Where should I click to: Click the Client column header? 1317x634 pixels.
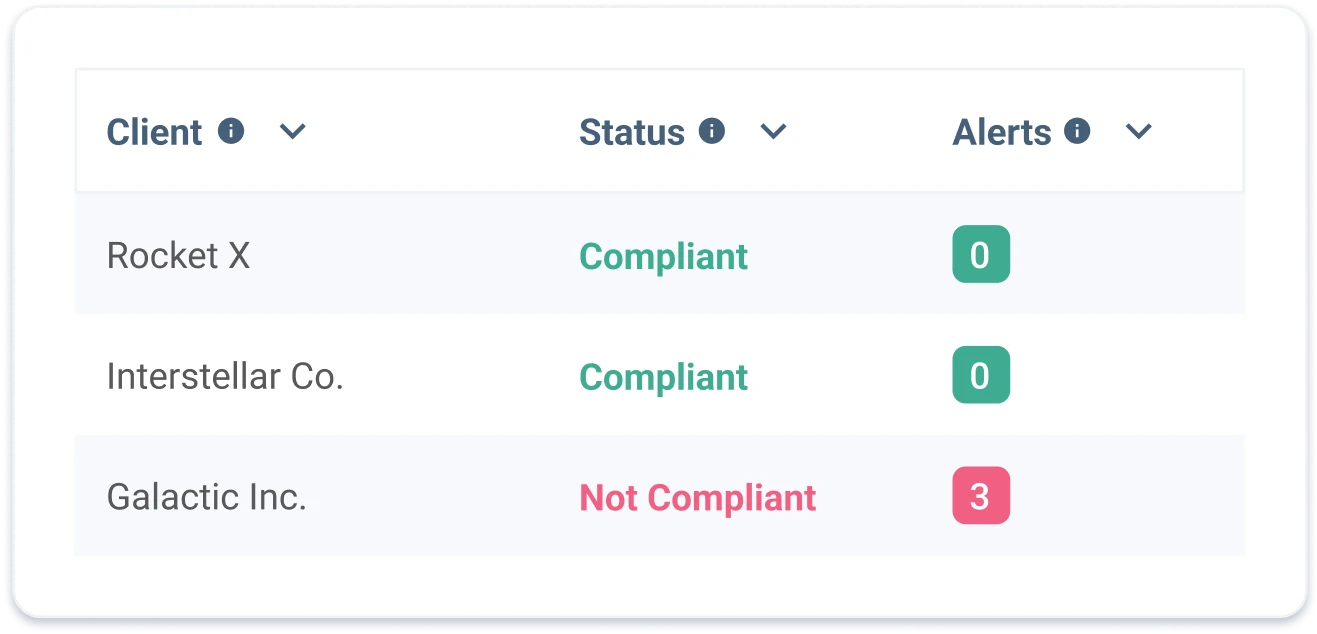pyautogui.click(x=154, y=131)
